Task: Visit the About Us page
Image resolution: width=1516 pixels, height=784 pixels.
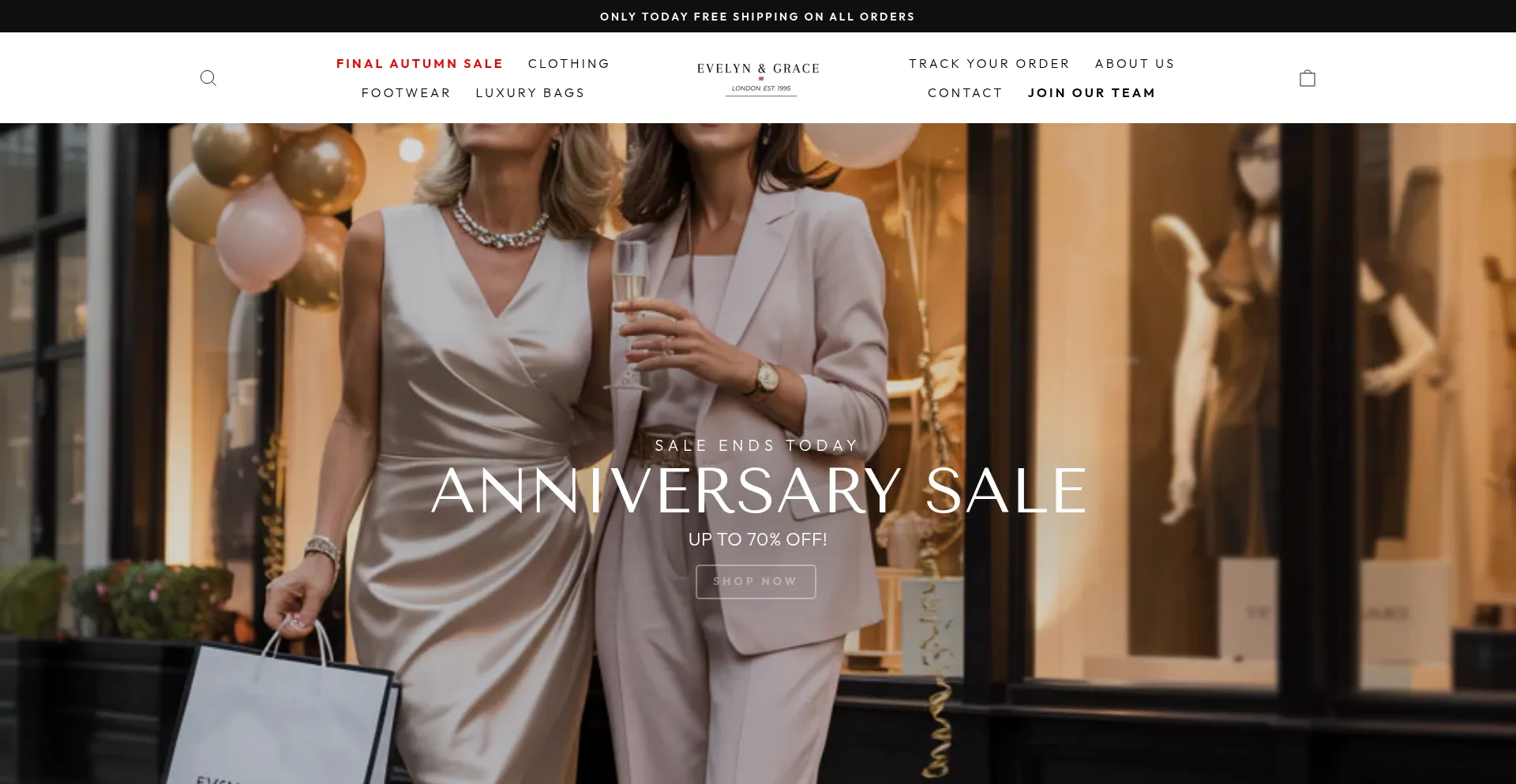Action: pyautogui.click(x=1135, y=64)
